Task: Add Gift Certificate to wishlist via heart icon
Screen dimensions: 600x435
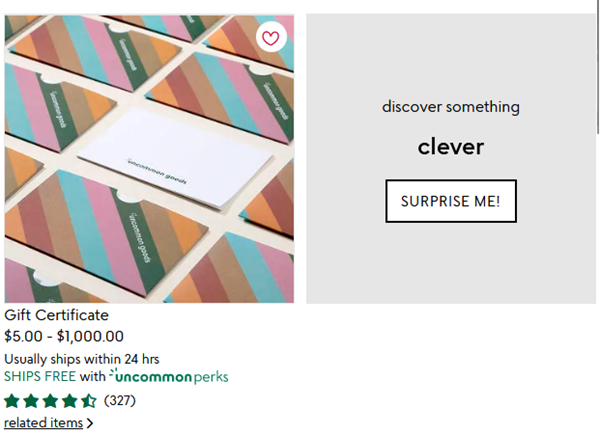Action: (271, 38)
